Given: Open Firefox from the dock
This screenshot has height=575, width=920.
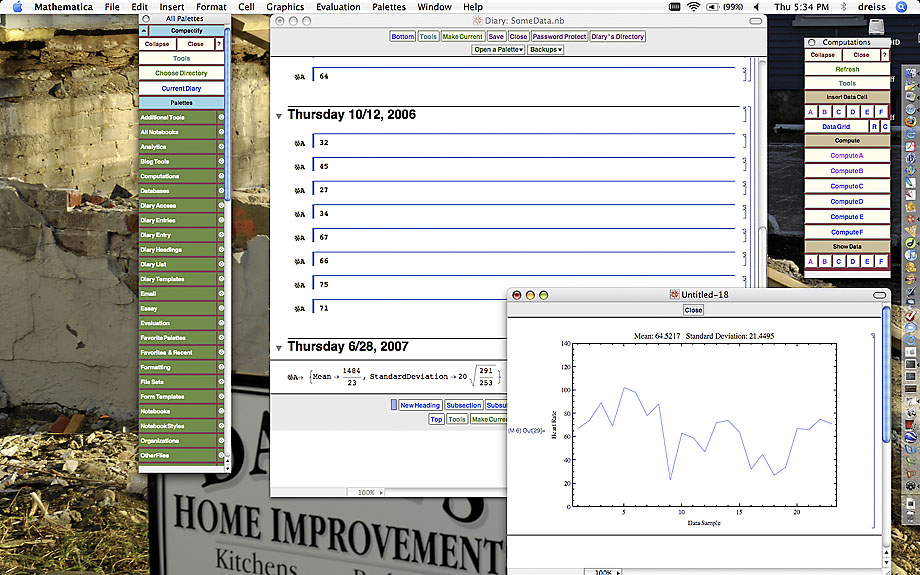Looking at the screenshot, I should (910, 123).
